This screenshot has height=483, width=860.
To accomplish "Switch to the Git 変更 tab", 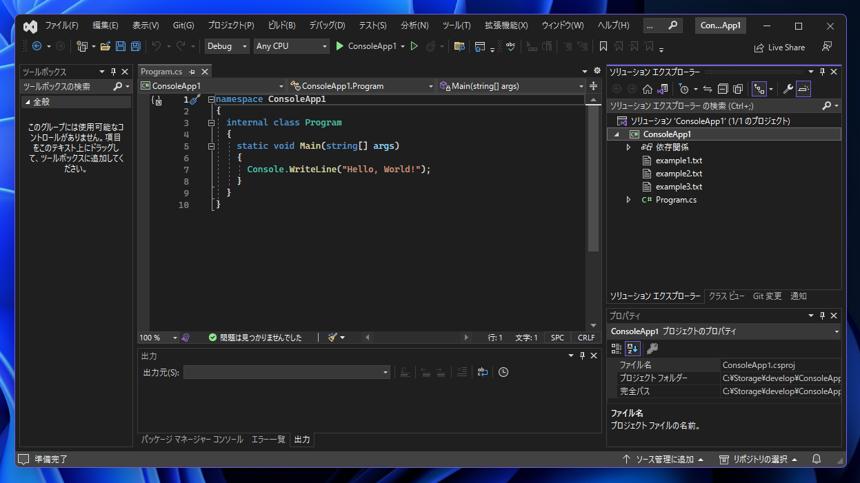I will pyautogui.click(x=767, y=296).
